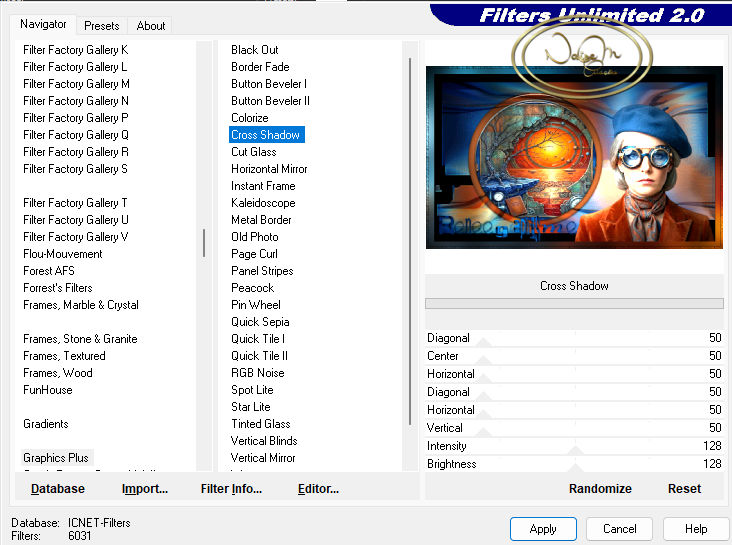
Task: Open the Database menu button
Action: tap(58, 488)
